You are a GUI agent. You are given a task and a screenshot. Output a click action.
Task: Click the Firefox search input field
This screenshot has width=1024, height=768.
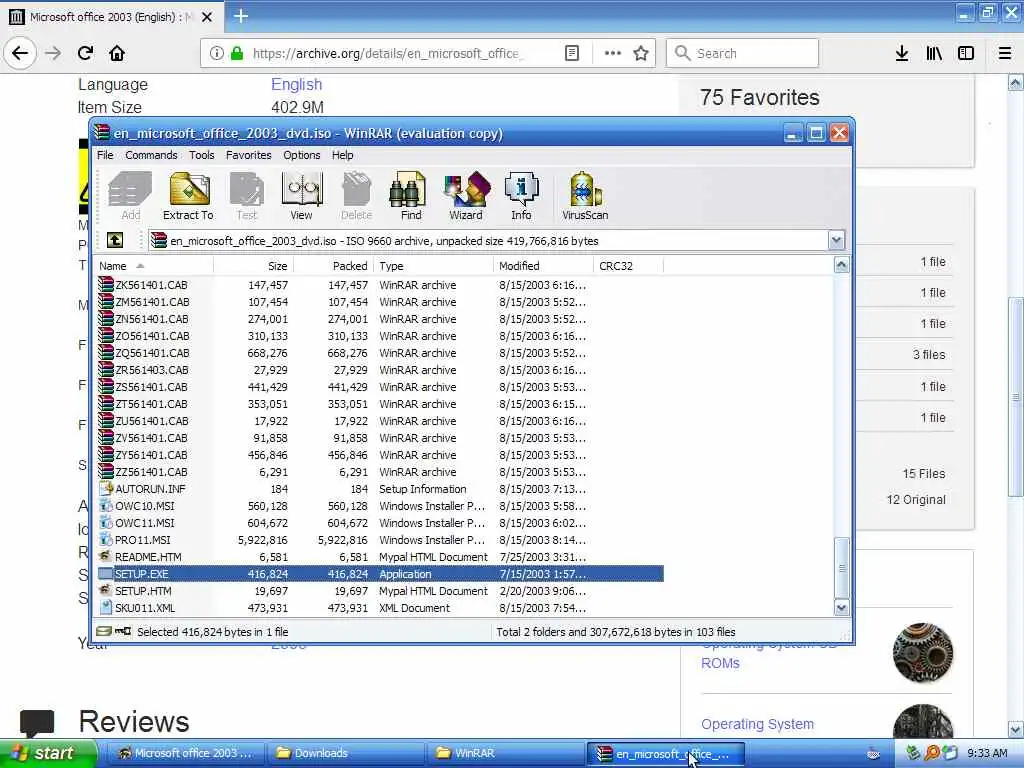(742, 53)
